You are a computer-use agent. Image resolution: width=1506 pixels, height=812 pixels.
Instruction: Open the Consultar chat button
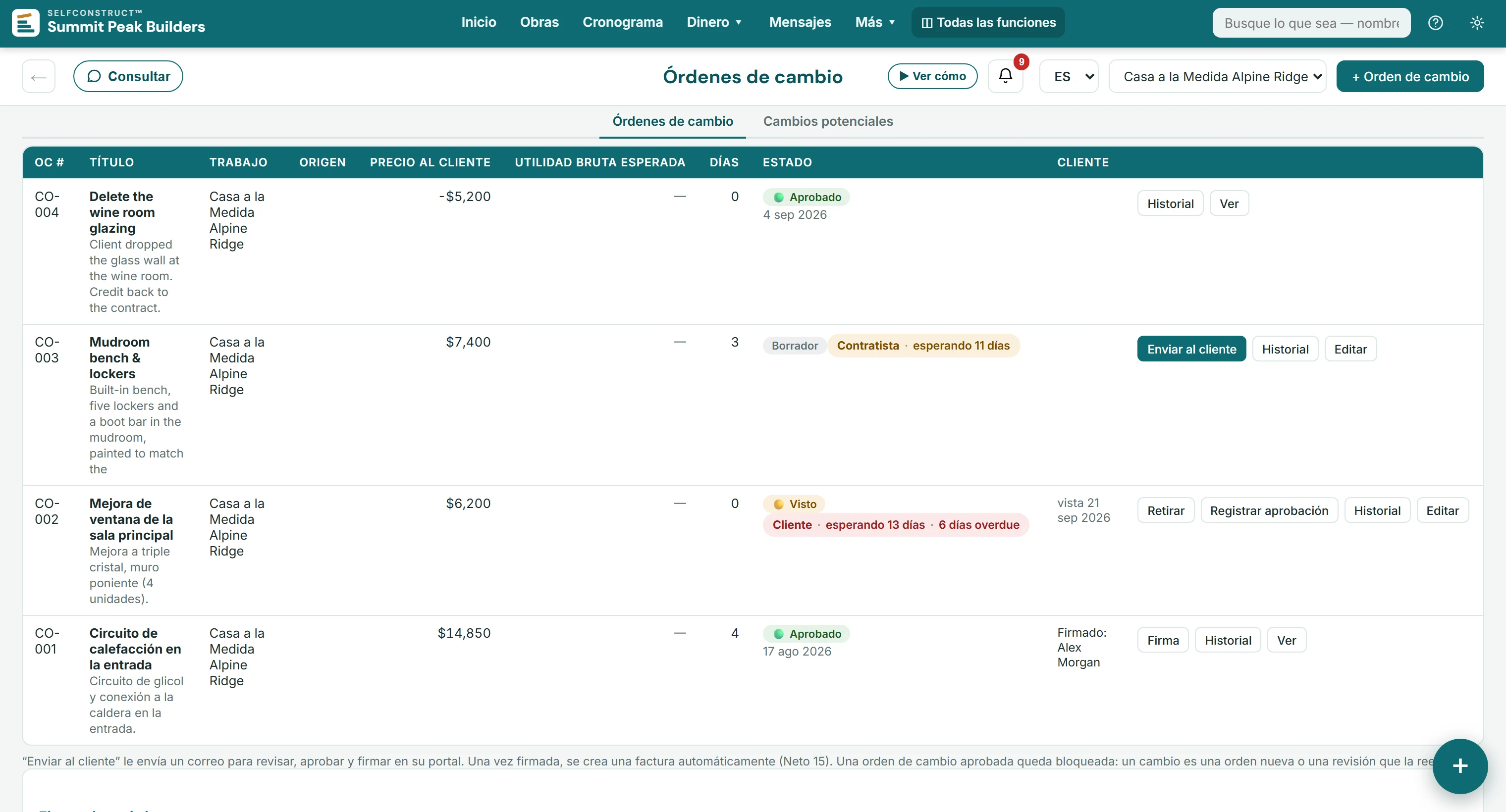click(128, 77)
